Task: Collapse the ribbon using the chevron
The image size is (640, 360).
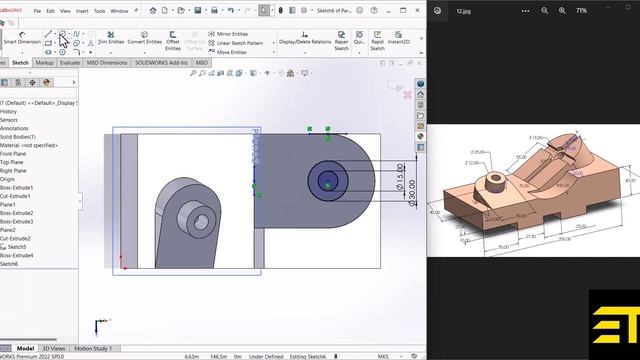Action: [x=421, y=53]
